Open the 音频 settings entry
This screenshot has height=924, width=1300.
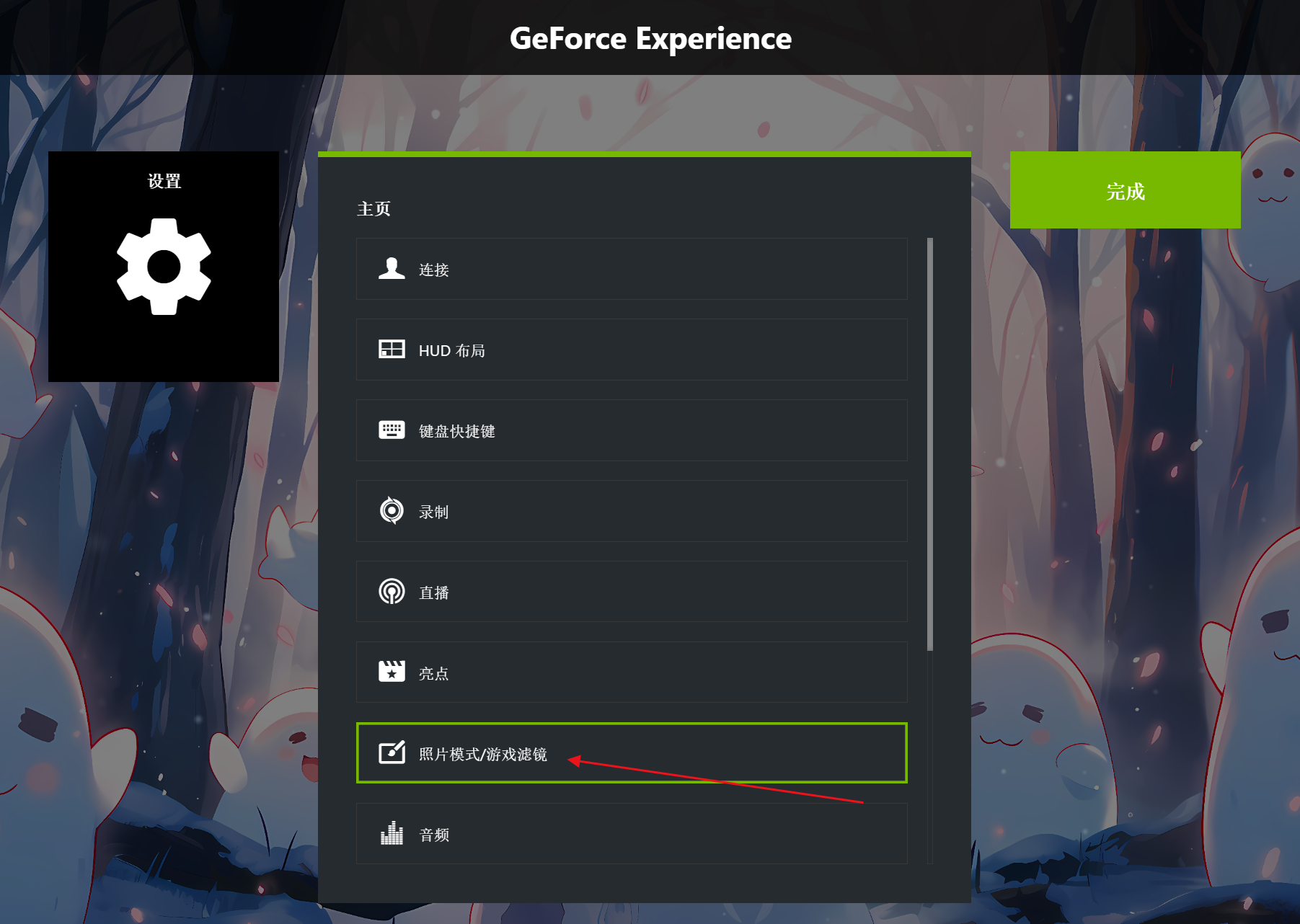tap(632, 834)
